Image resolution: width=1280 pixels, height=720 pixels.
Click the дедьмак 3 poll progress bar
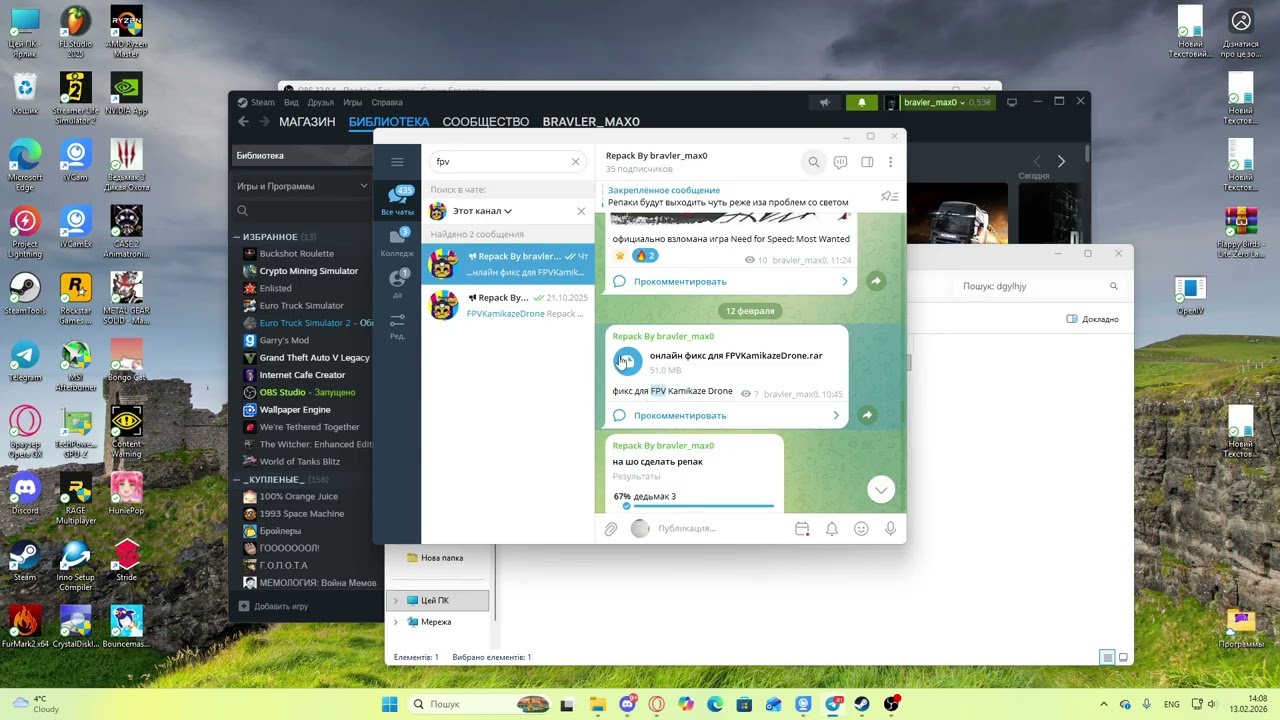(x=704, y=506)
